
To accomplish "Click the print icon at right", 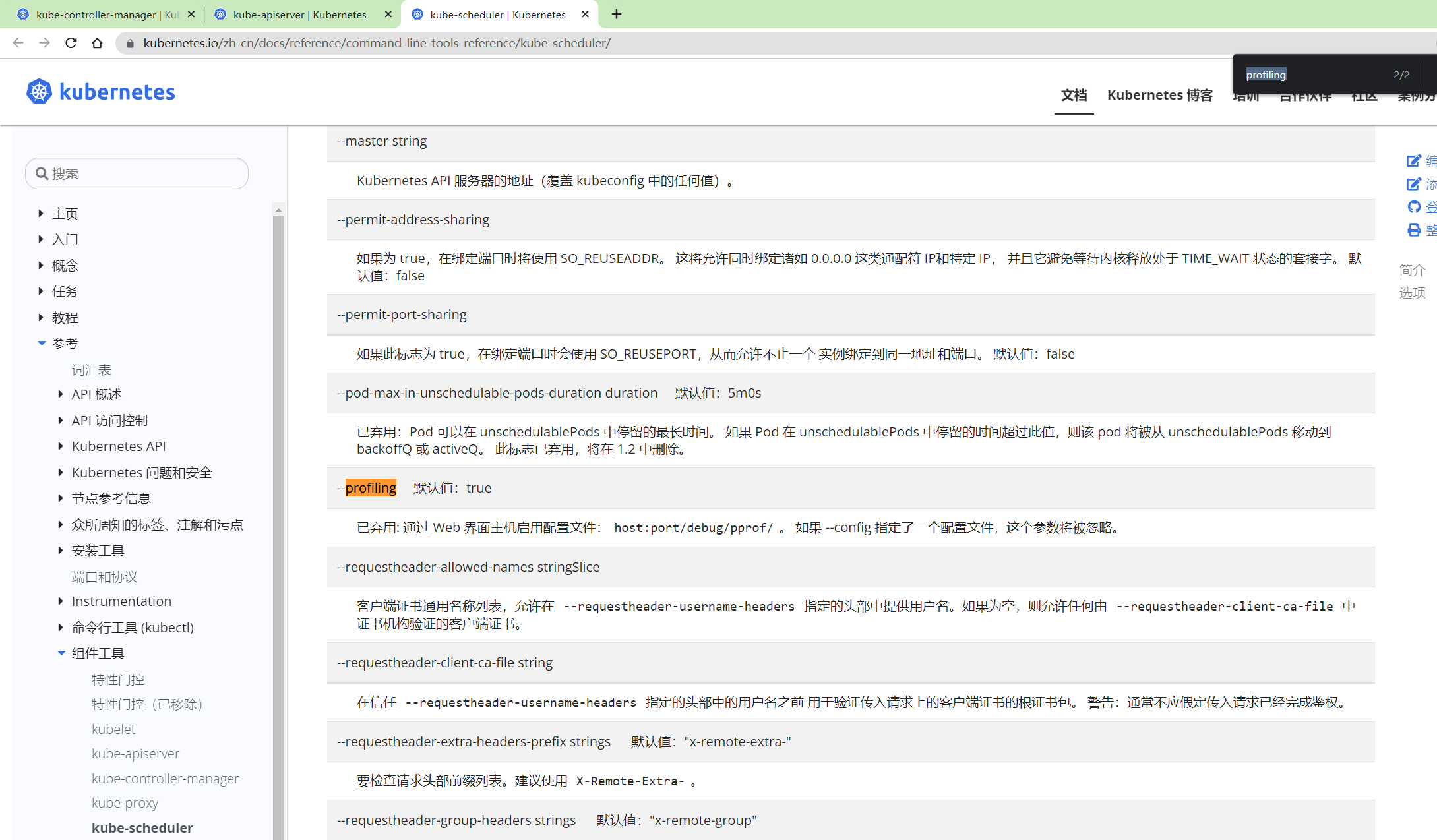I will pos(1413,230).
